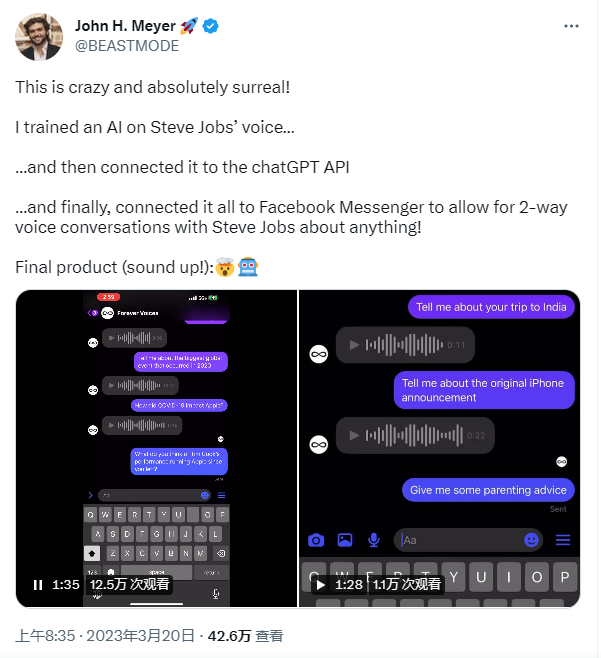This screenshot has height=658, width=601.
Task: Click the emoji smiley icon in message box
Action: (x=532, y=540)
